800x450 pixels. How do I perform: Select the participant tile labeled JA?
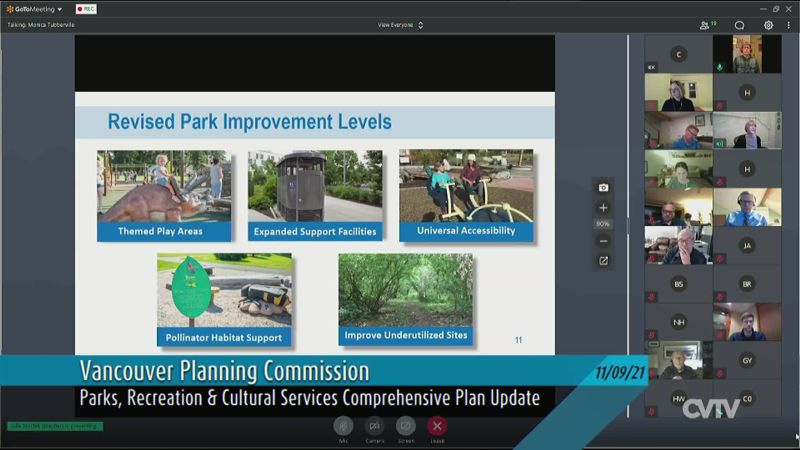point(747,246)
